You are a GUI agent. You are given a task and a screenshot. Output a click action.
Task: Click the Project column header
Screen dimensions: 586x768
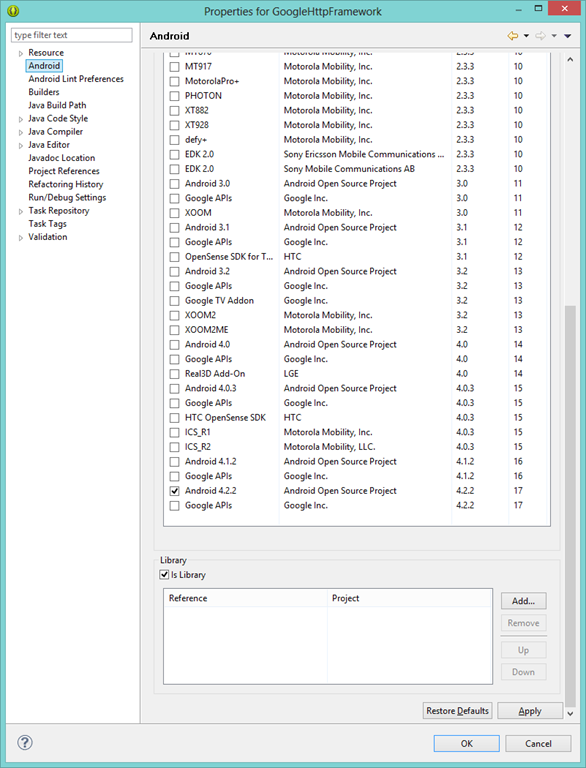coord(410,598)
